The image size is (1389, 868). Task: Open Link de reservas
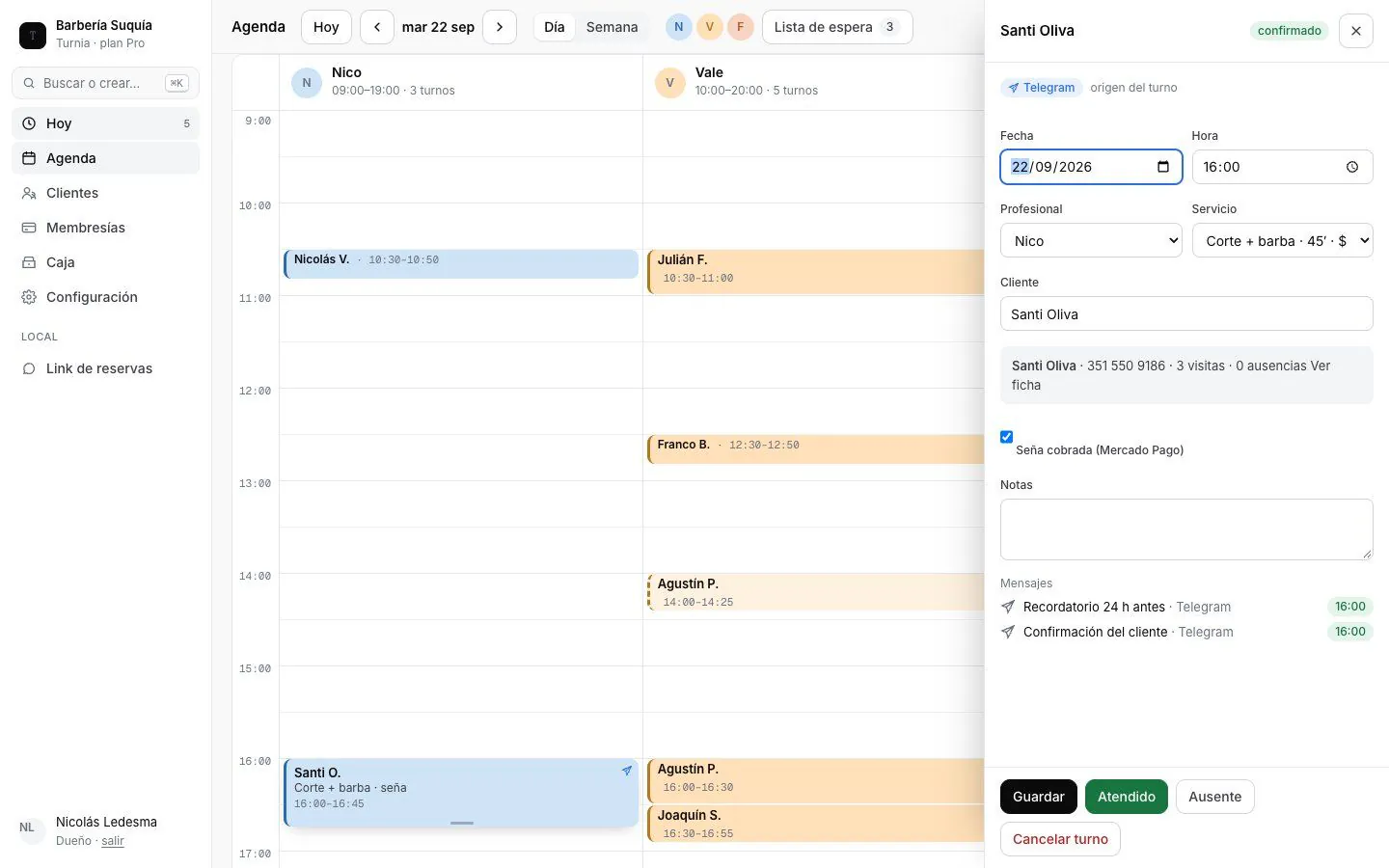click(105, 368)
